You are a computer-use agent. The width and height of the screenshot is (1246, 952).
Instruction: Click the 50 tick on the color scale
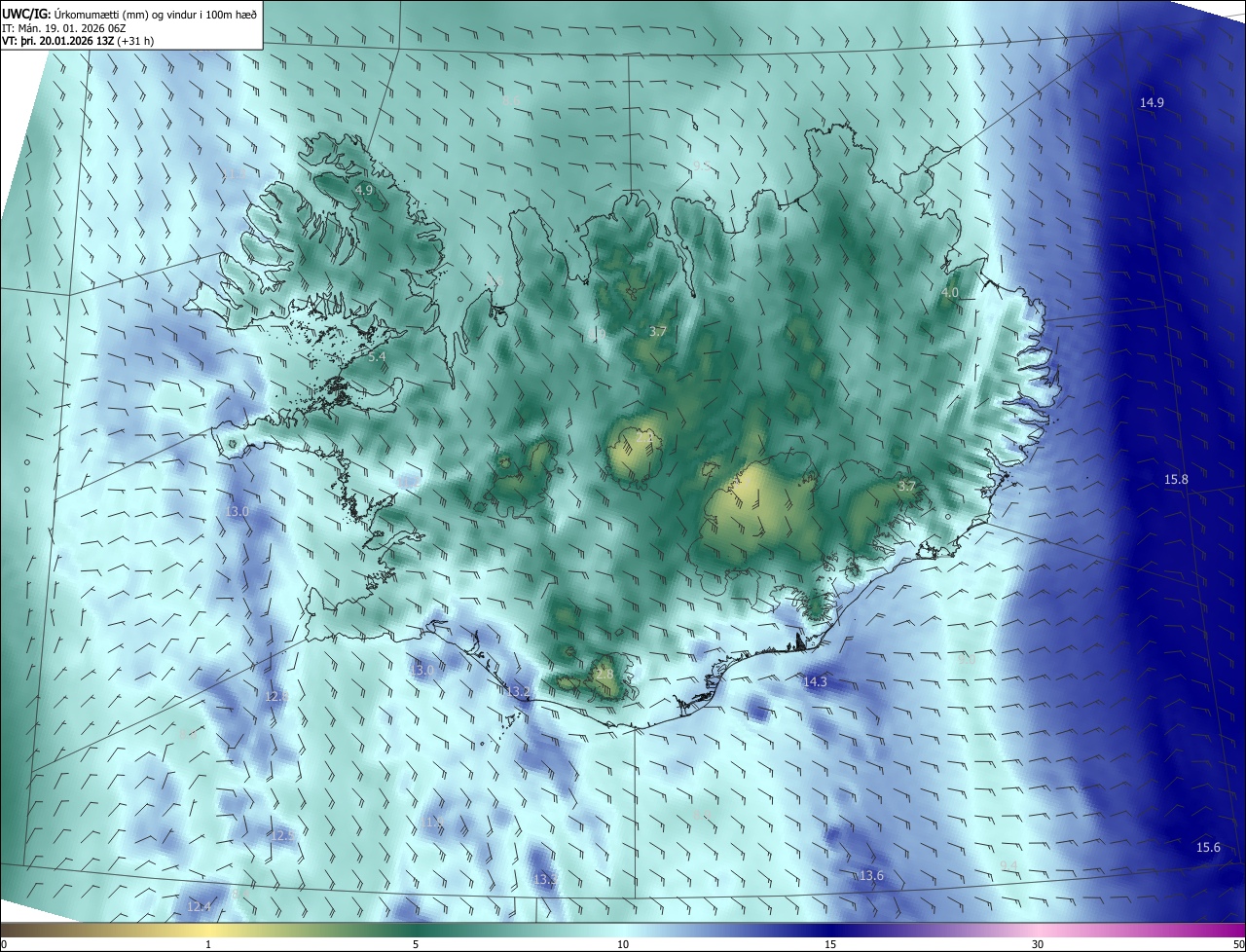1239,944
